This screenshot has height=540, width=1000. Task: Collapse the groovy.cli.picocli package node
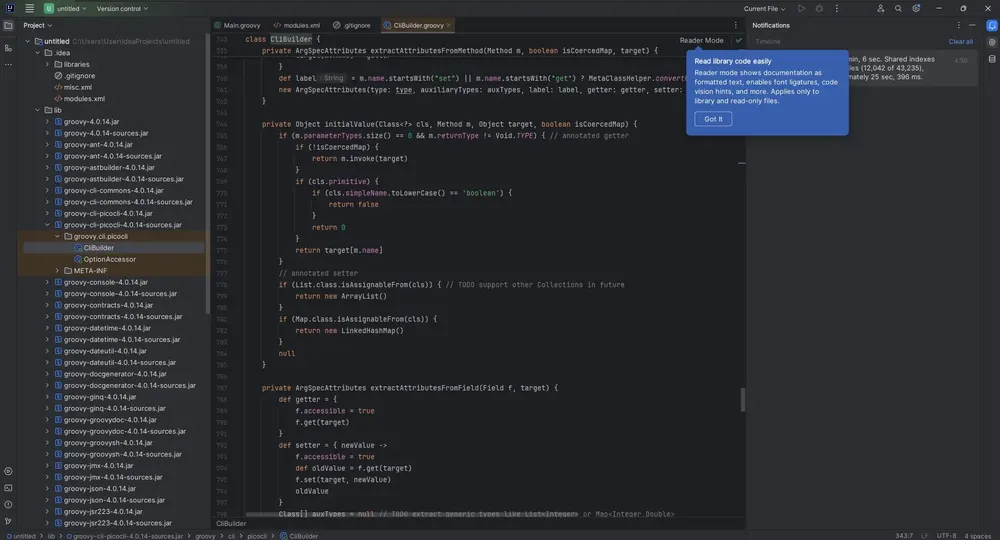(57, 237)
